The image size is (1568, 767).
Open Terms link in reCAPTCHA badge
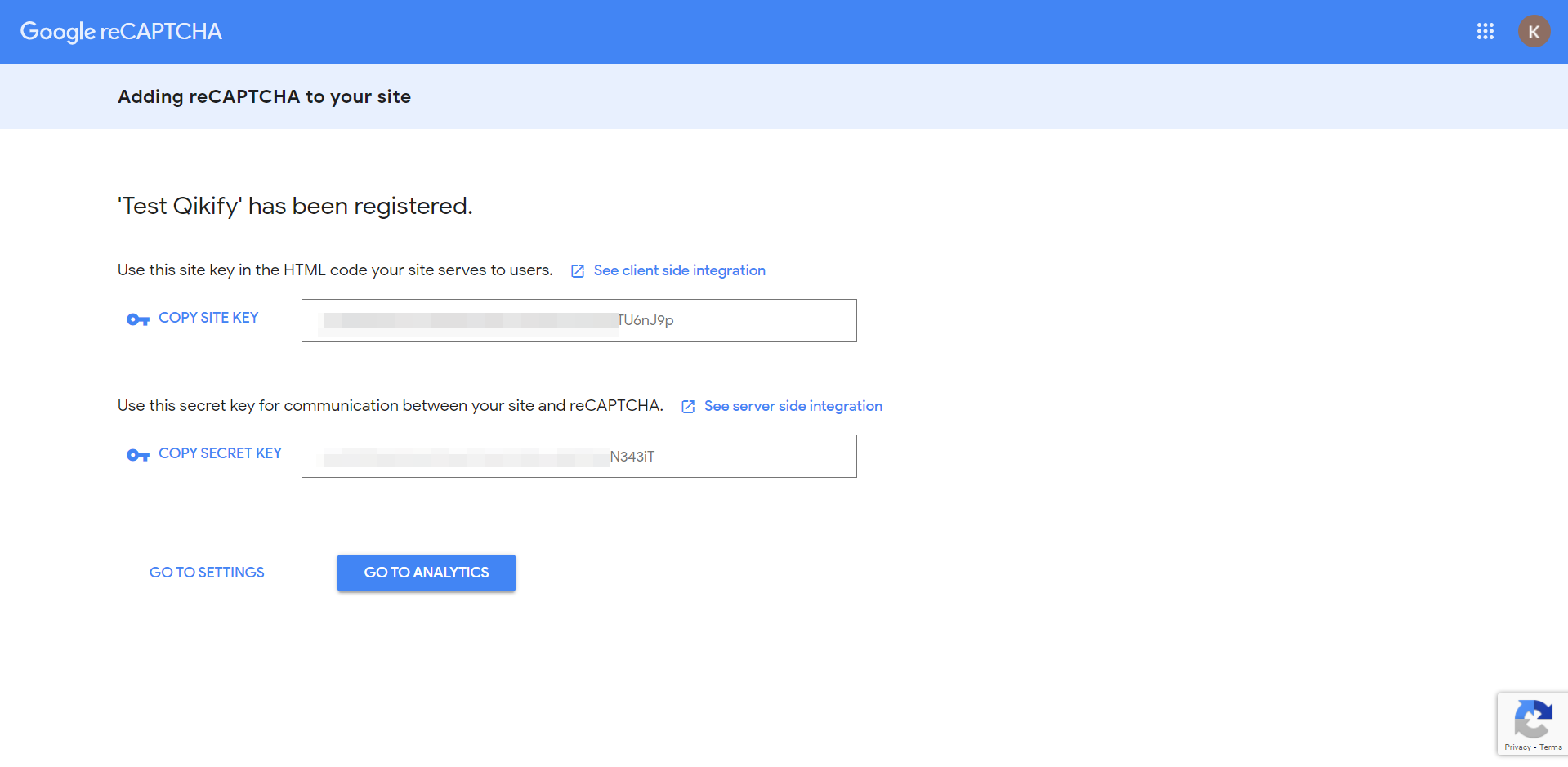(1551, 747)
